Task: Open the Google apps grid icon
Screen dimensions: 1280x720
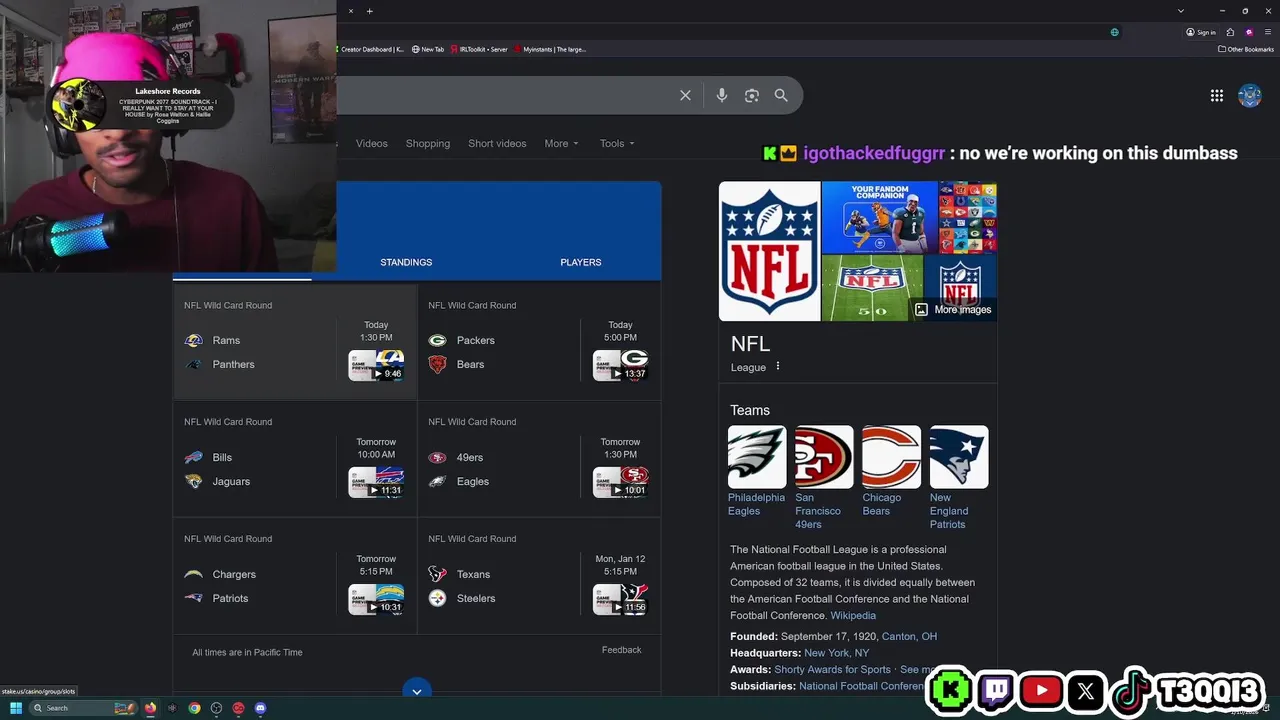Action: pyautogui.click(x=1216, y=95)
